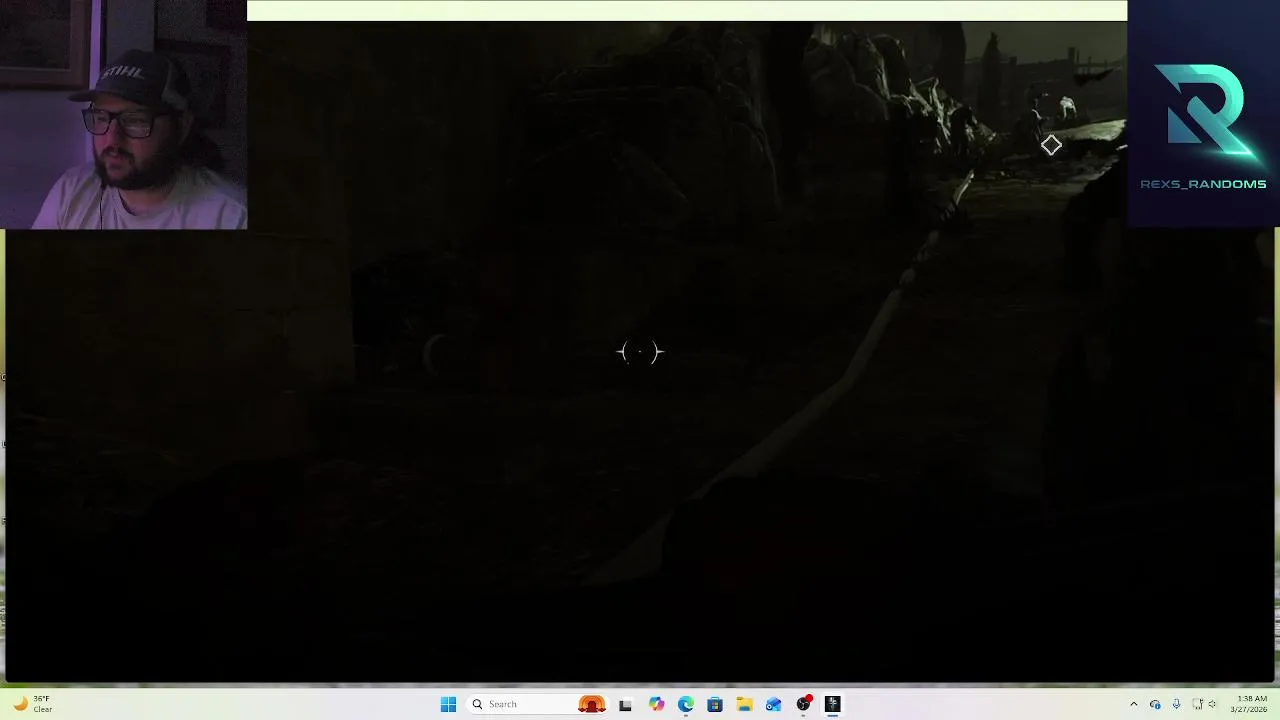The width and height of the screenshot is (1280, 720).
Task: Open Task View from the taskbar
Action: (x=625, y=704)
